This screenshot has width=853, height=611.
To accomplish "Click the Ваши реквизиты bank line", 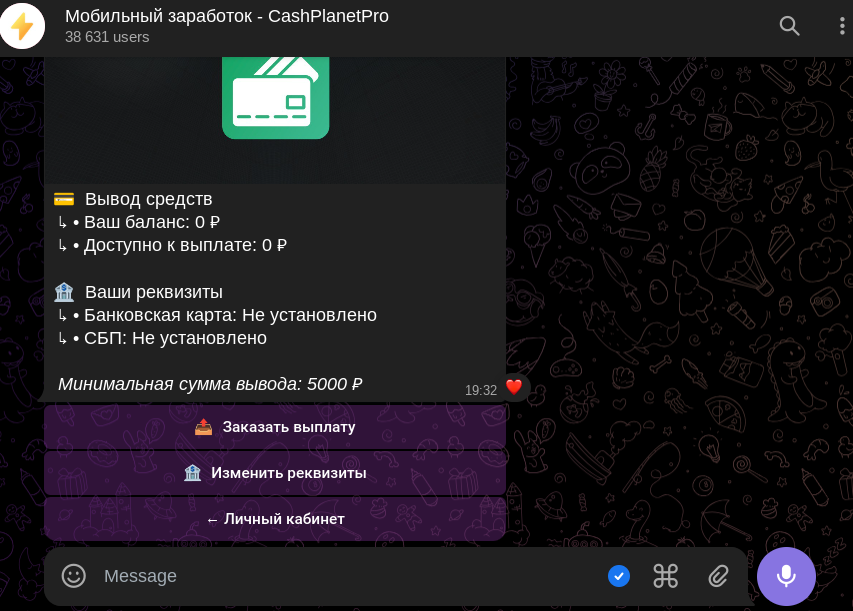I will [x=154, y=292].
